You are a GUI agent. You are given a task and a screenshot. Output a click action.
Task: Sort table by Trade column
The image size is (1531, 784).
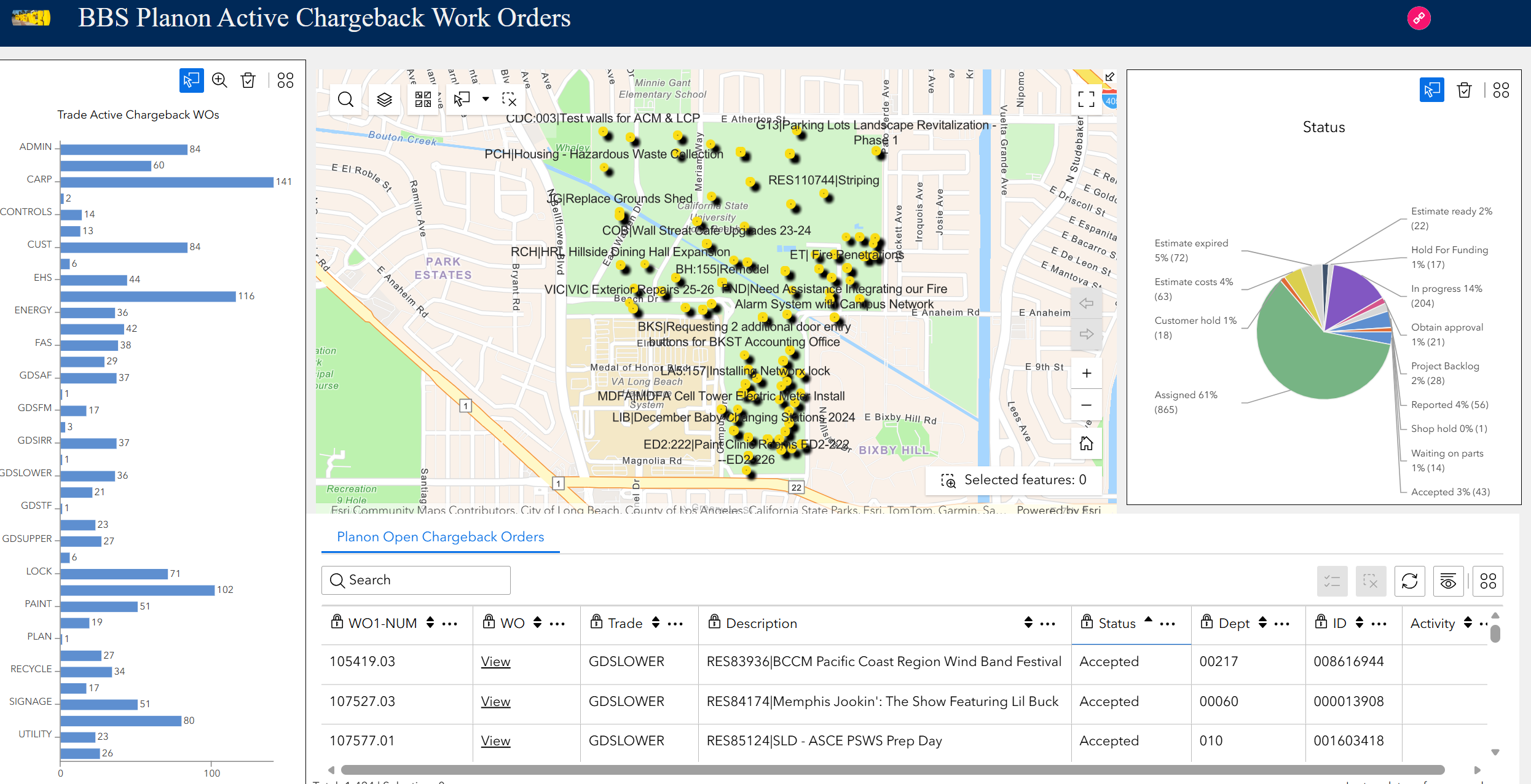[x=656, y=623]
